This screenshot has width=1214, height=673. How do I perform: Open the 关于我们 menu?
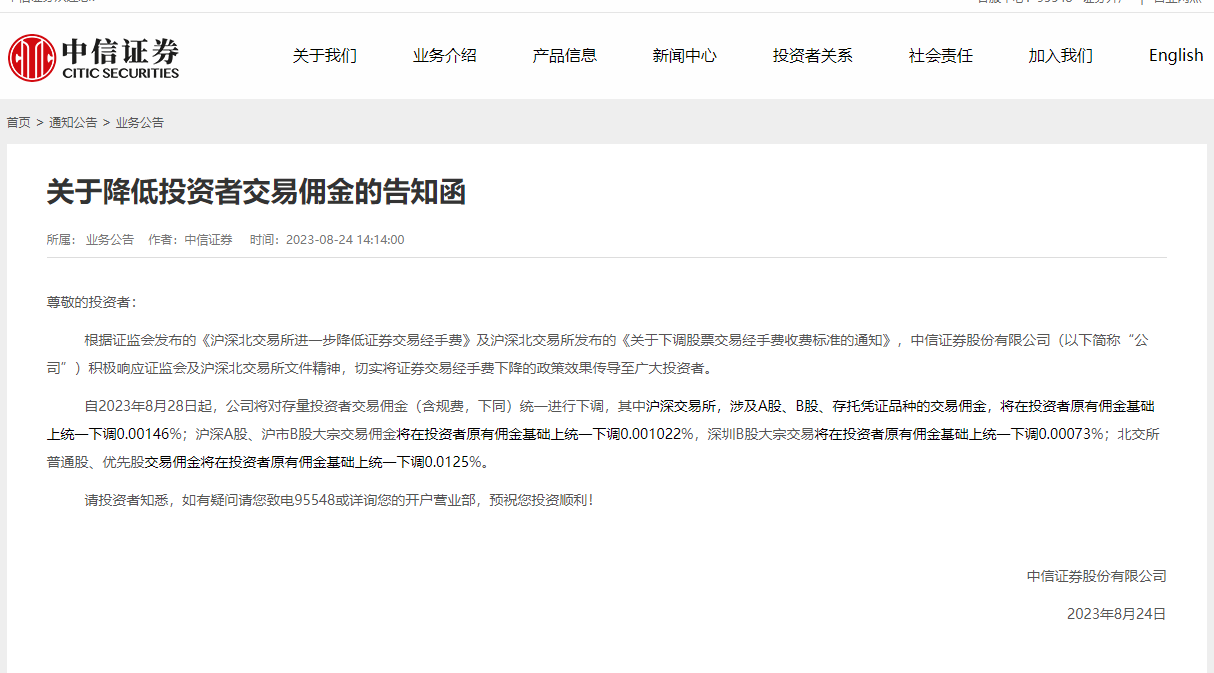[x=324, y=56]
